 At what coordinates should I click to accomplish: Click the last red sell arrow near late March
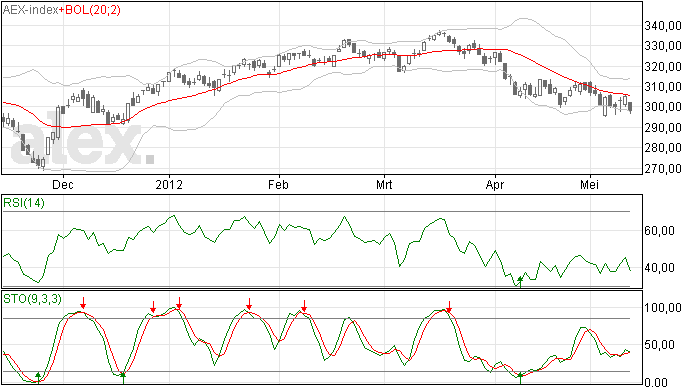coord(449,306)
